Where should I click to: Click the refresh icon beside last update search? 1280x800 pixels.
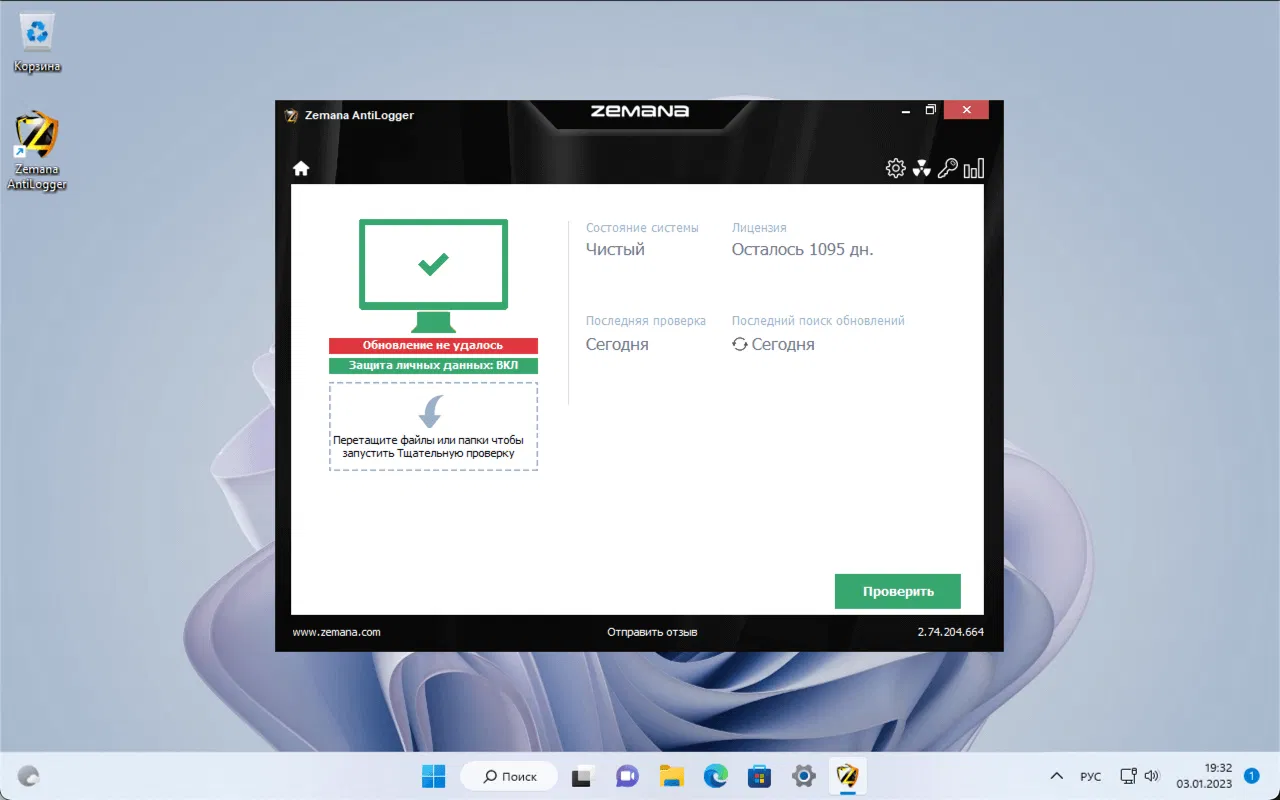(740, 344)
